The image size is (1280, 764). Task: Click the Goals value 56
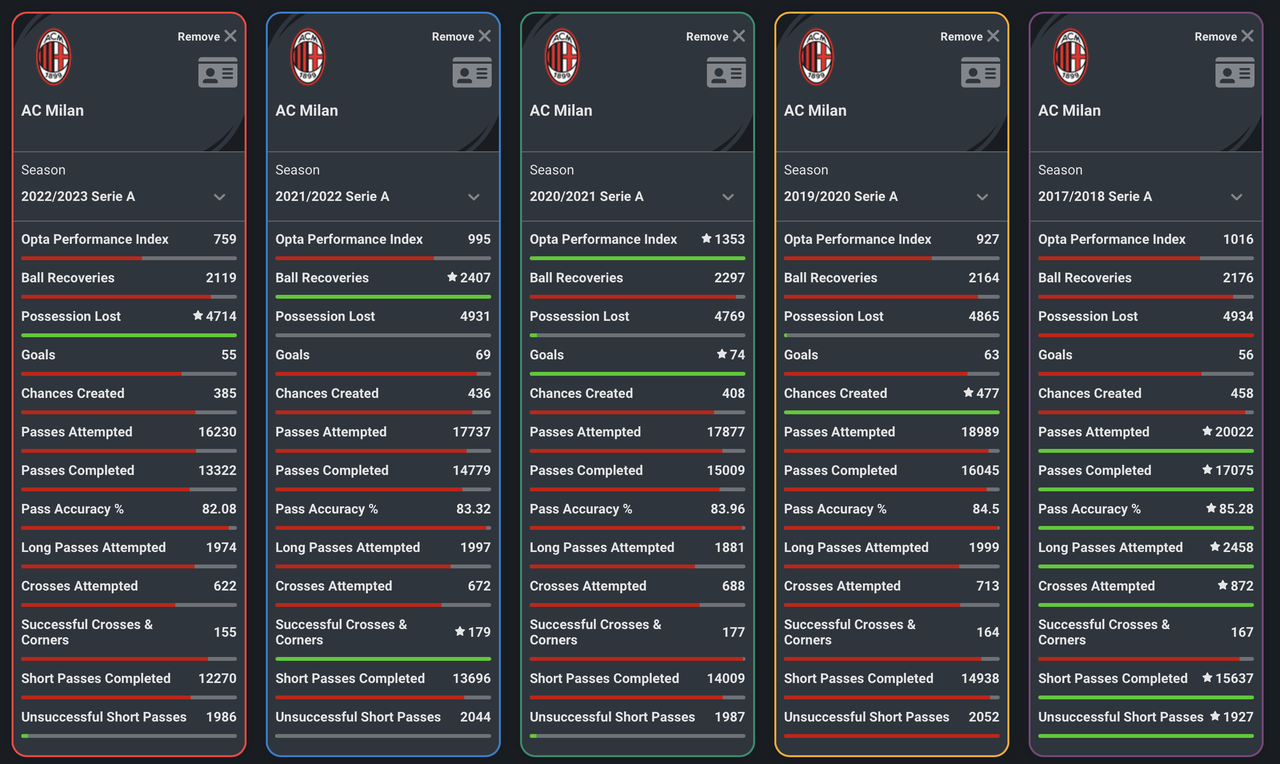pos(1245,355)
